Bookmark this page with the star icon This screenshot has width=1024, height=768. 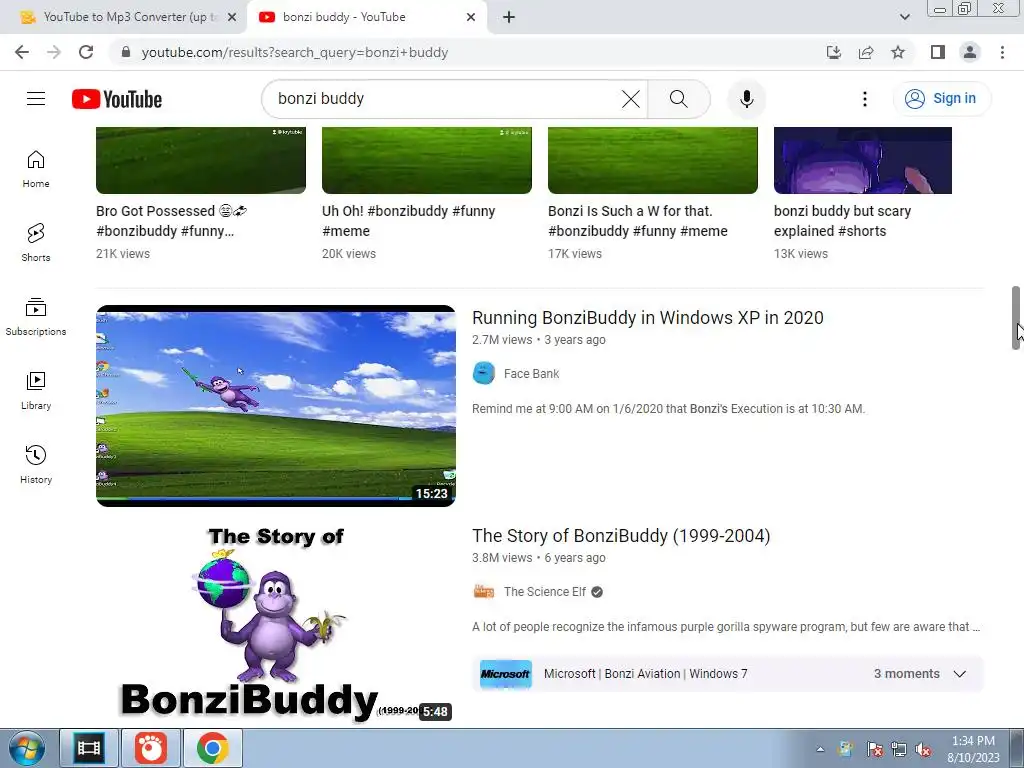[898, 52]
